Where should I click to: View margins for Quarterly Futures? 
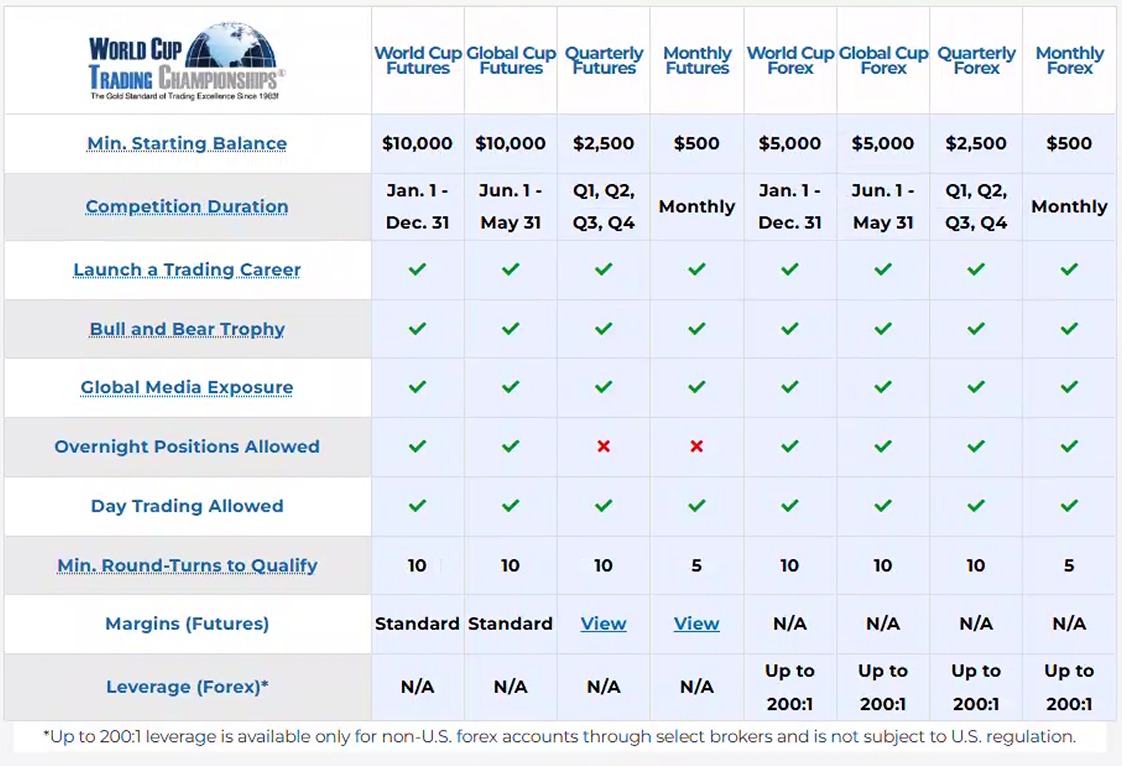(603, 624)
